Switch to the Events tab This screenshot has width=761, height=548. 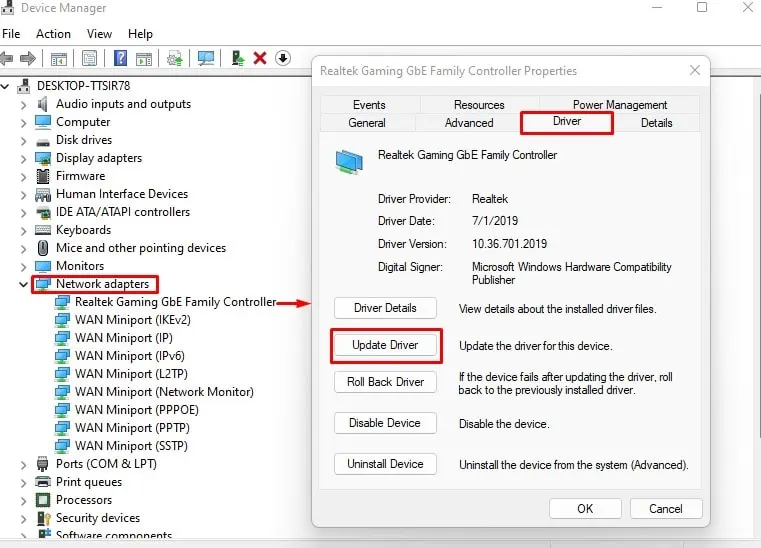click(x=369, y=105)
